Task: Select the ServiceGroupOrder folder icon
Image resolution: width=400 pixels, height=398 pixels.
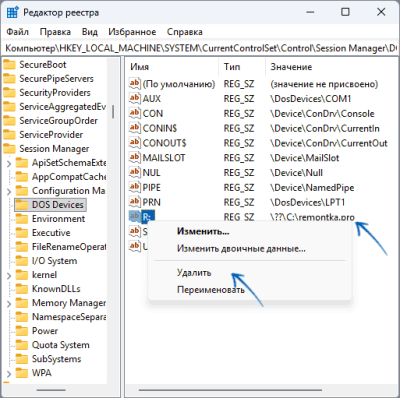Action: click(x=9, y=121)
